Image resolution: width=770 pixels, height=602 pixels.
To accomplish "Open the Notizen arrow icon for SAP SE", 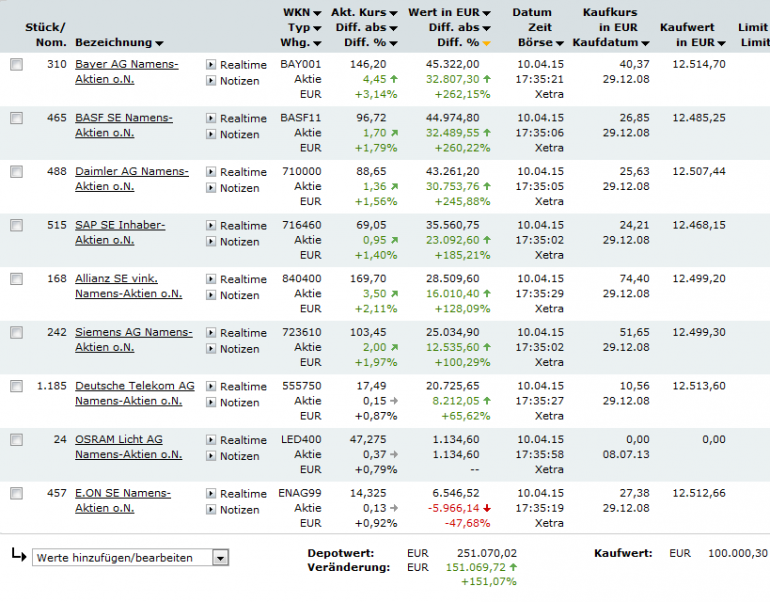I will pyautogui.click(x=211, y=241).
